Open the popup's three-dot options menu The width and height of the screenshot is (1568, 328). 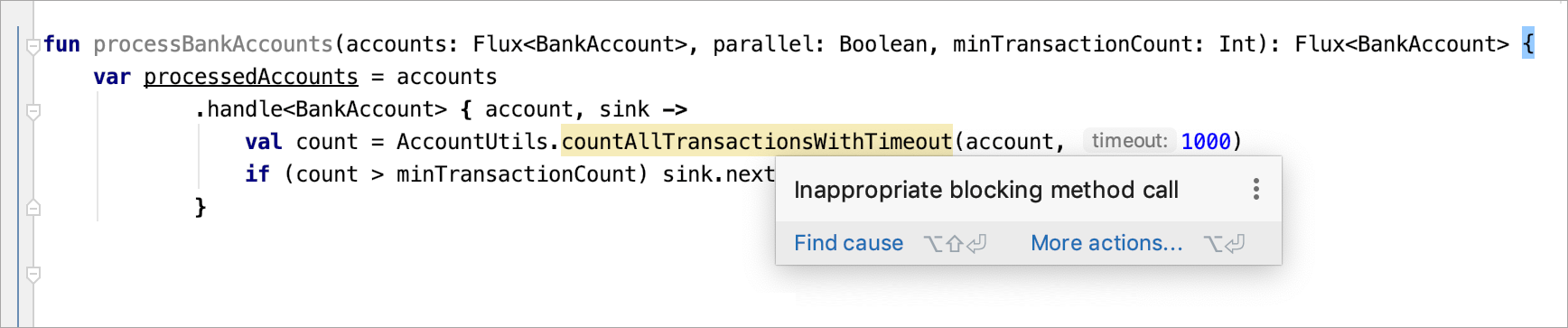1255,189
